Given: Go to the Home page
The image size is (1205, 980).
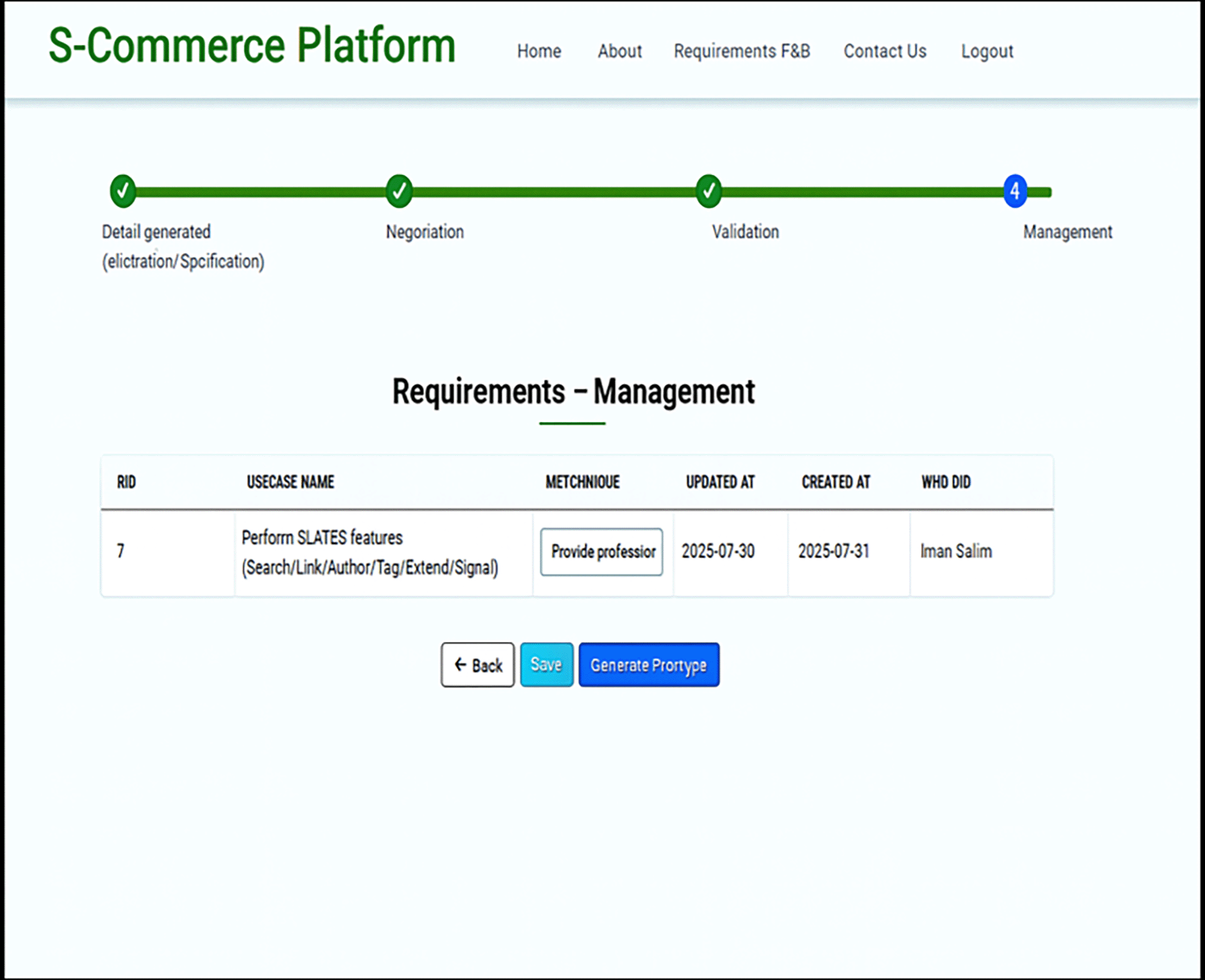Looking at the screenshot, I should point(539,51).
